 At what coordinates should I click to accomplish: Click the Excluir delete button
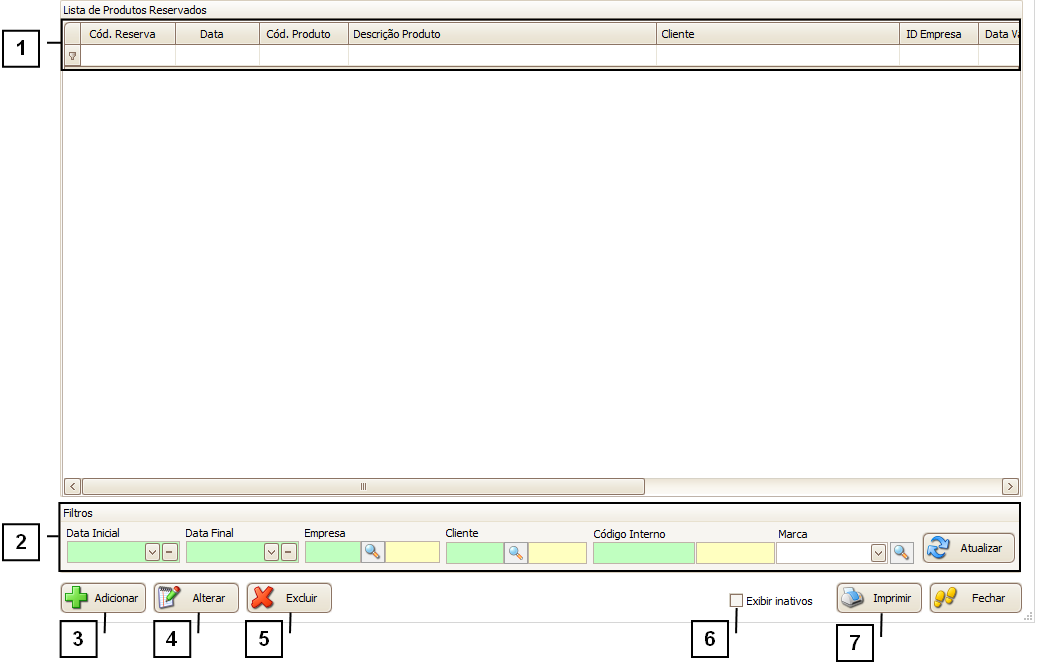tap(289, 598)
